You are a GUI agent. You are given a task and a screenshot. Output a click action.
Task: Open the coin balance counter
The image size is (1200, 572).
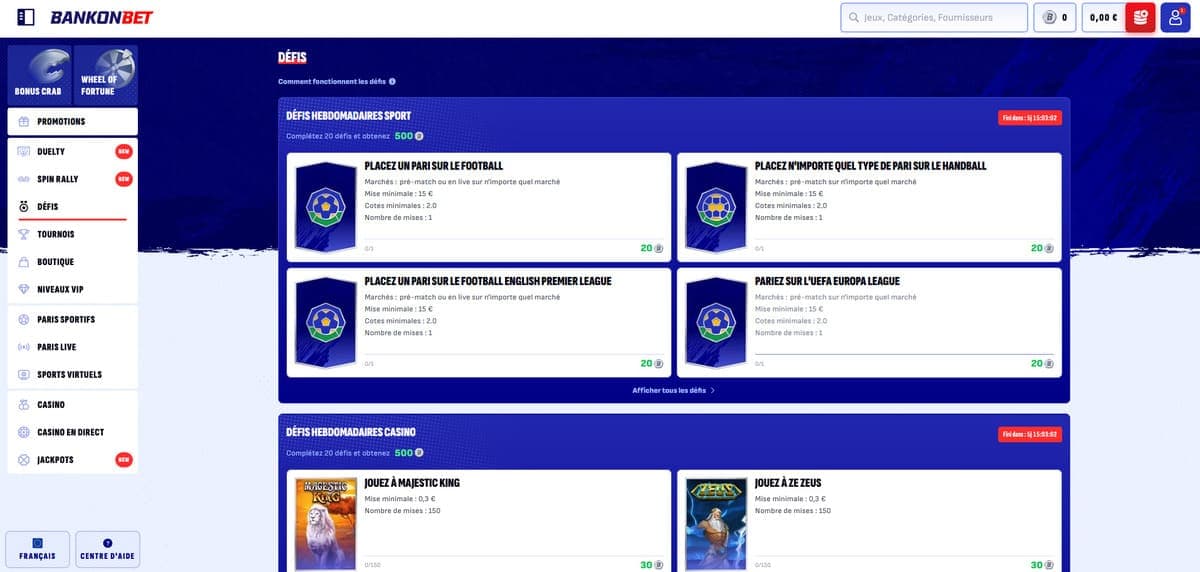coord(1055,17)
